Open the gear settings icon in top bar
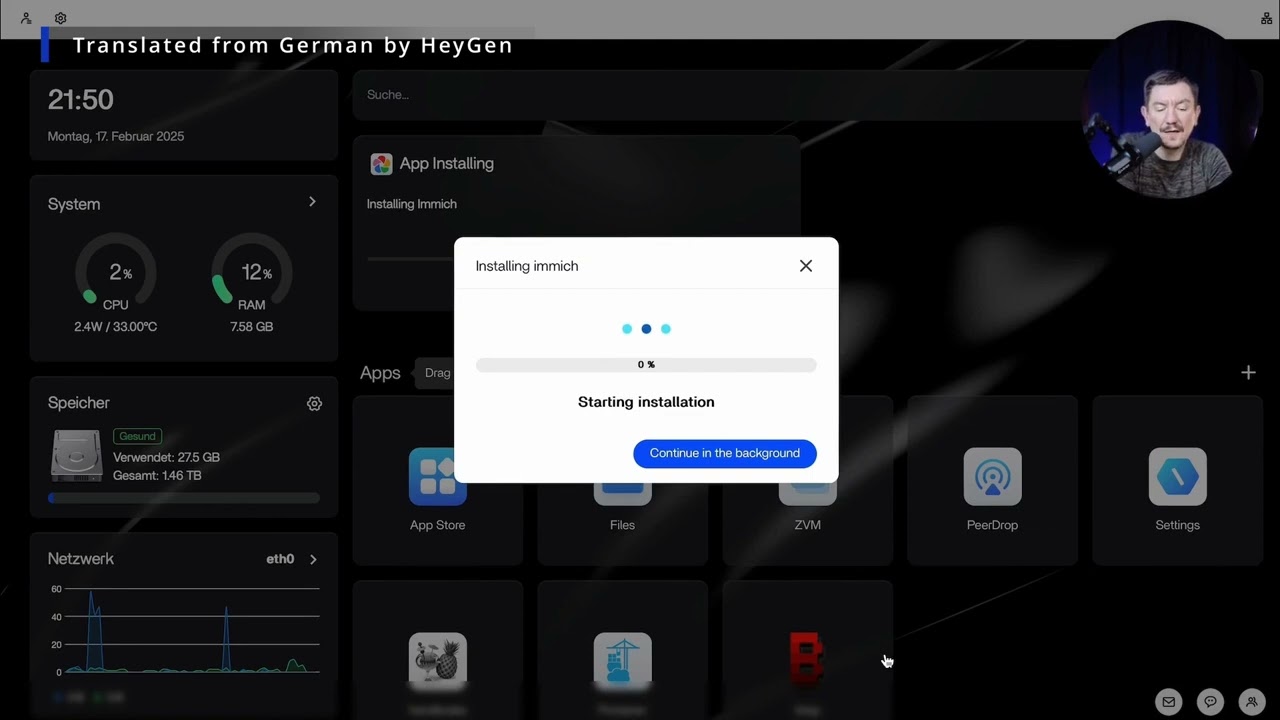The height and width of the screenshot is (720, 1280). coord(60,18)
